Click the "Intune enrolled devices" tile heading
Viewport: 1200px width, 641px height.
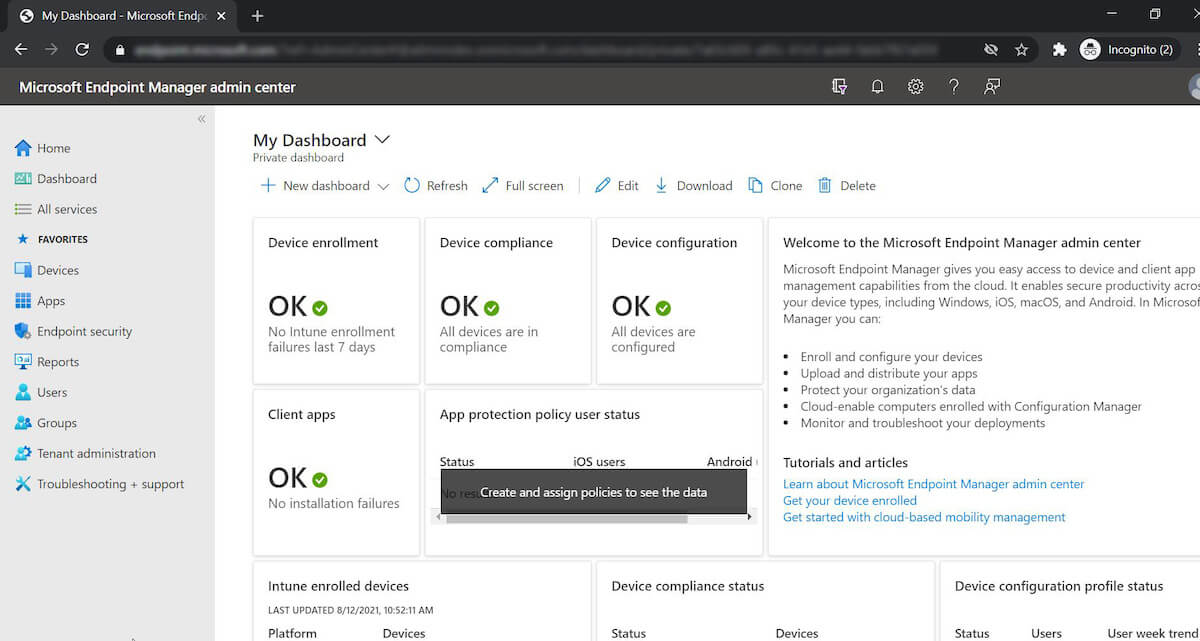pyautogui.click(x=339, y=586)
